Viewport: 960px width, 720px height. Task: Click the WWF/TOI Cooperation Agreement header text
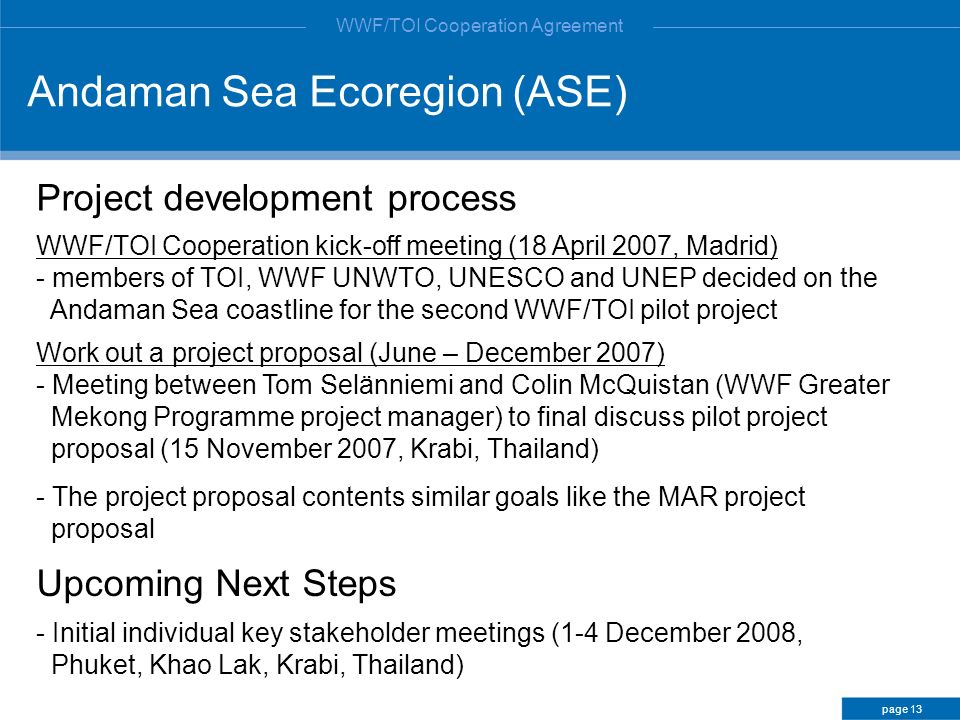[x=479, y=26]
